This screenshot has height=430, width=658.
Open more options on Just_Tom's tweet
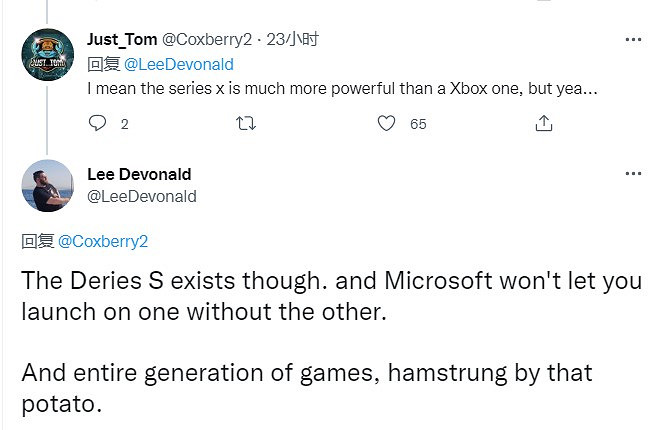pyautogui.click(x=632, y=40)
